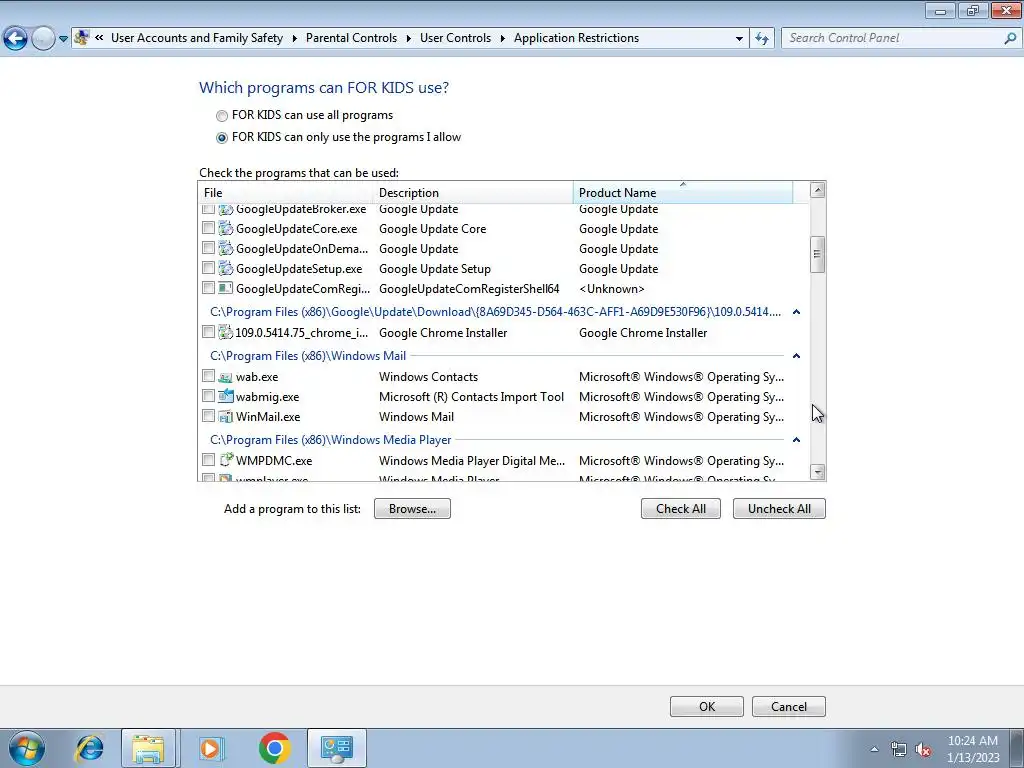Image resolution: width=1024 pixels, height=768 pixels.
Task: Click the GoogleUpdateSetup.exe file icon
Action: 226,268
